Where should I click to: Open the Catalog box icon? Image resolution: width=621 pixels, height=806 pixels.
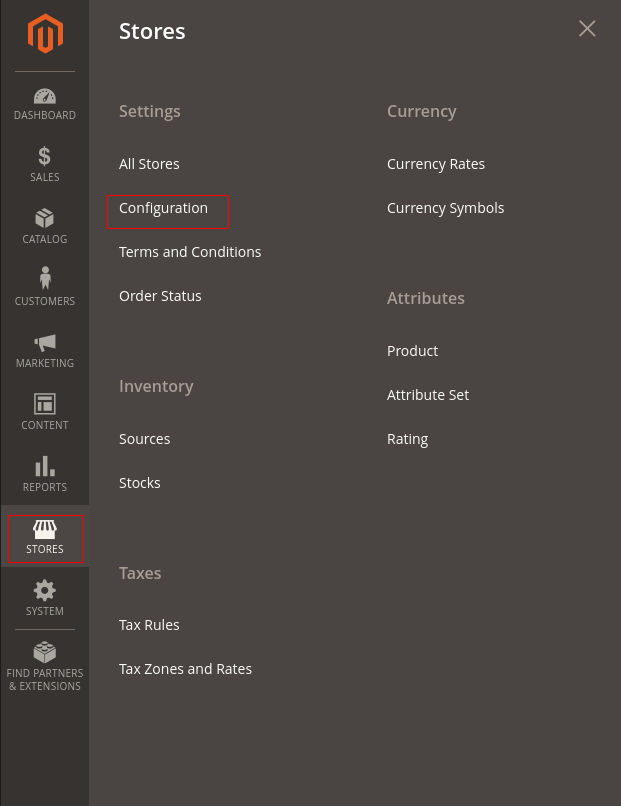[x=45, y=218]
